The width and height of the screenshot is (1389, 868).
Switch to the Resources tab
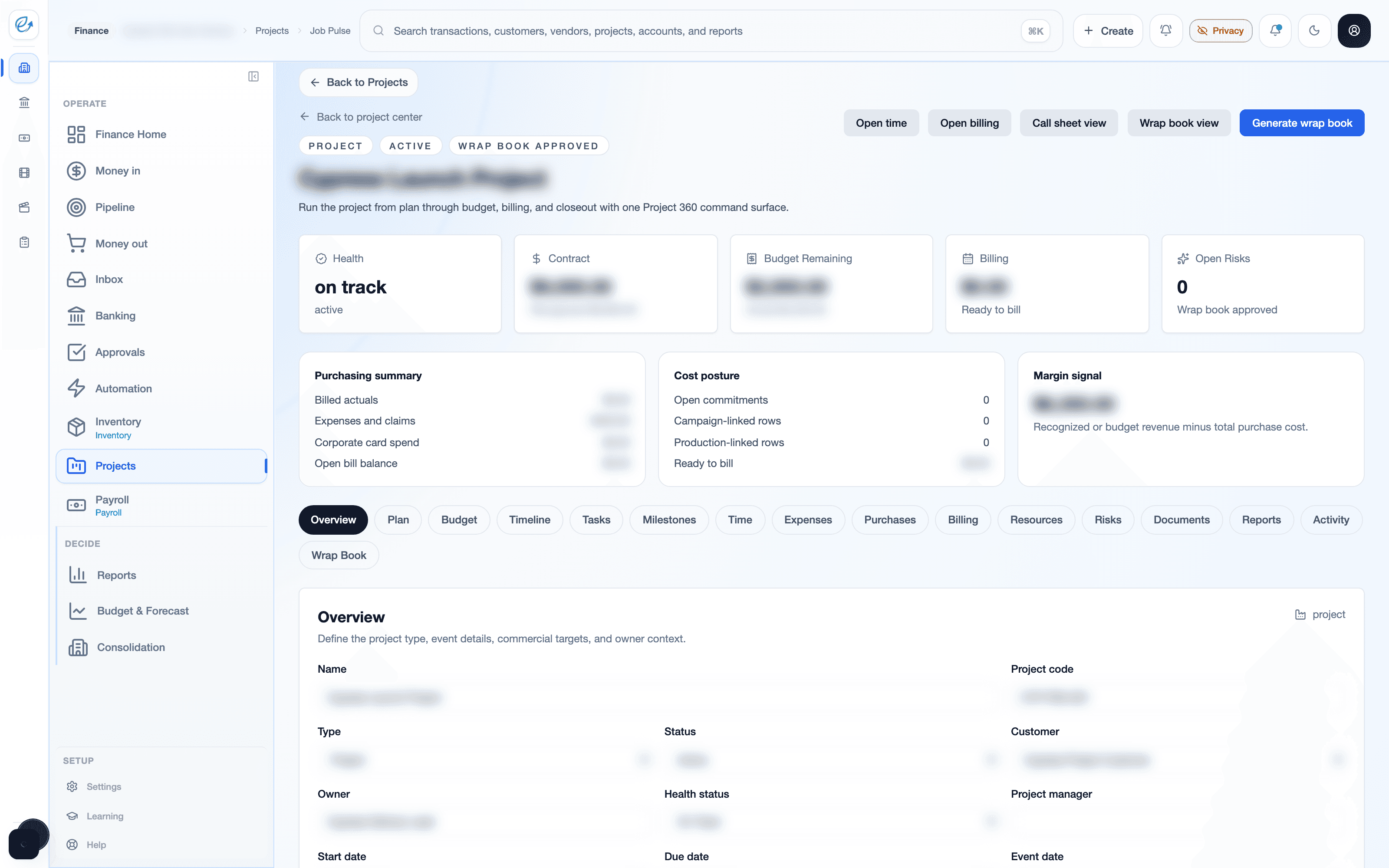[x=1036, y=519]
